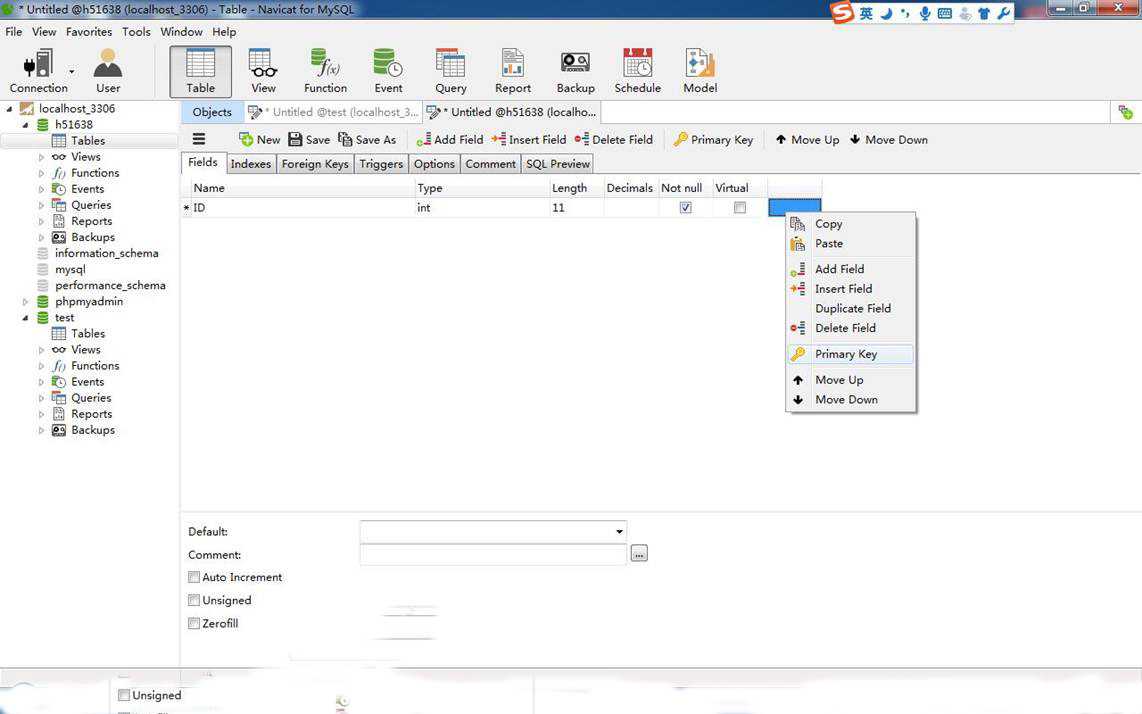Screen dimensions: 1142x714
Task: Open the Window menu in the menu bar
Action: (x=181, y=32)
